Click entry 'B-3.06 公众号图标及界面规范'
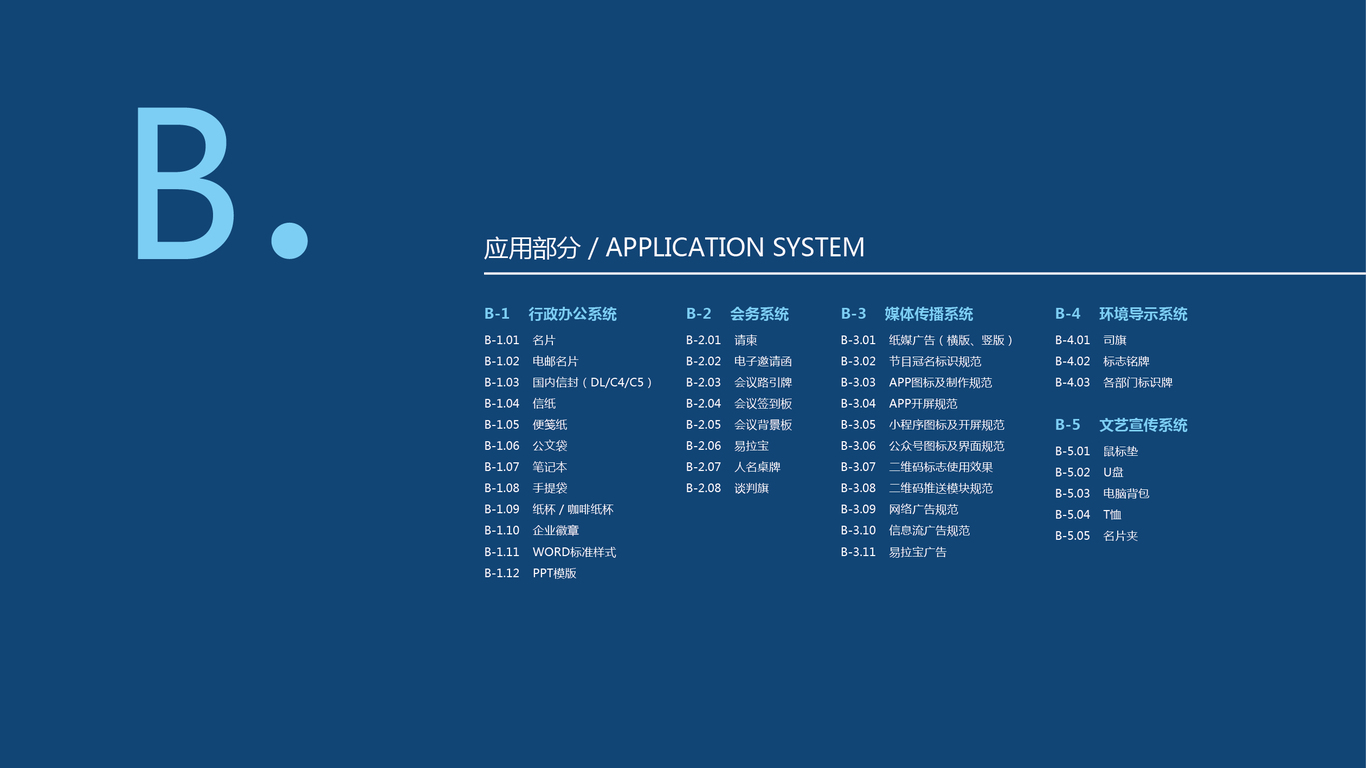The height and width of the screenshot is (768, 1366). pyautogui.click(x=923, y=446)
